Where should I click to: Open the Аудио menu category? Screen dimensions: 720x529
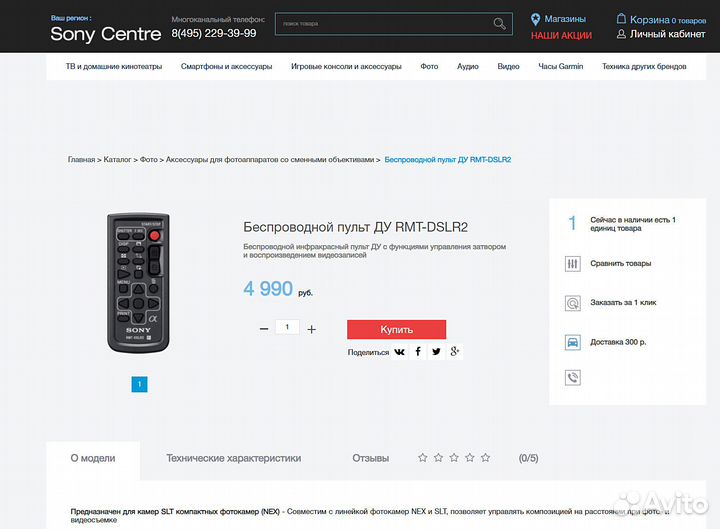tap(468, 67)
